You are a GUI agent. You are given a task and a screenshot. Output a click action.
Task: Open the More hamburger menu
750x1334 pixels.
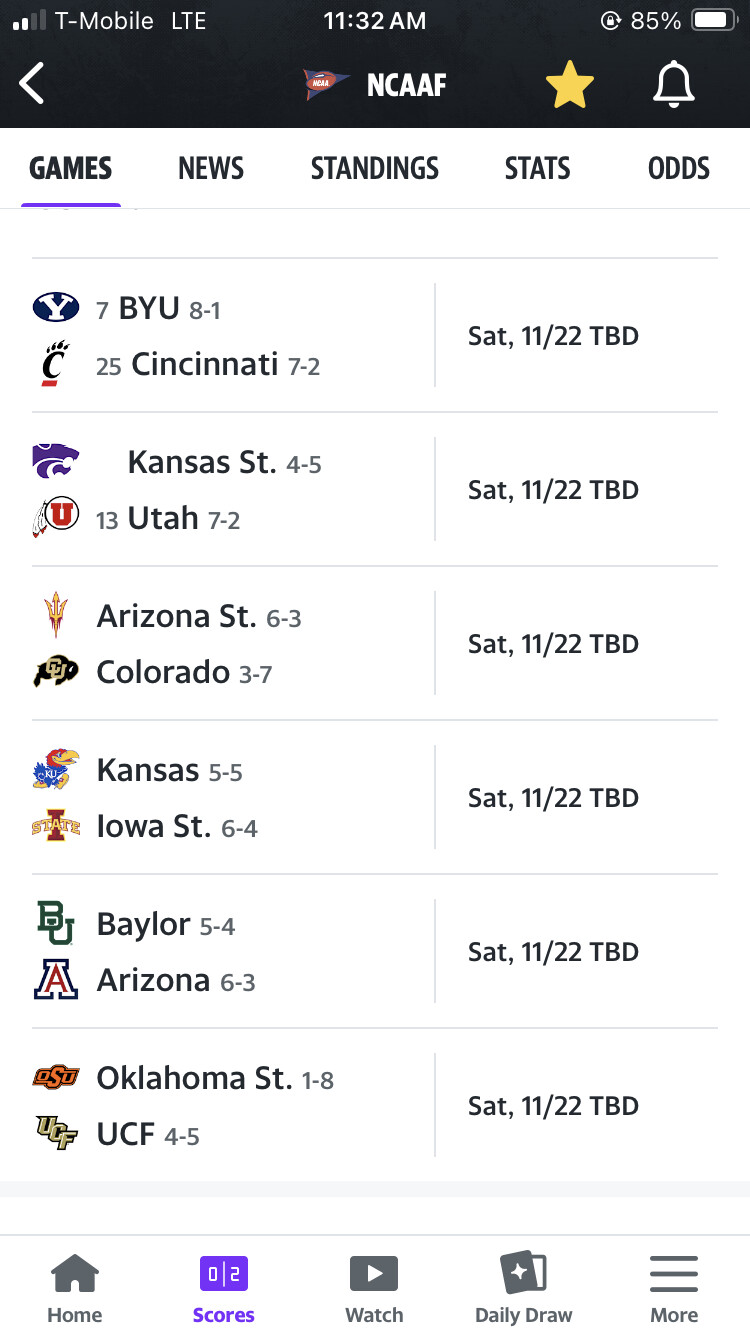[x=673, y=1274]
